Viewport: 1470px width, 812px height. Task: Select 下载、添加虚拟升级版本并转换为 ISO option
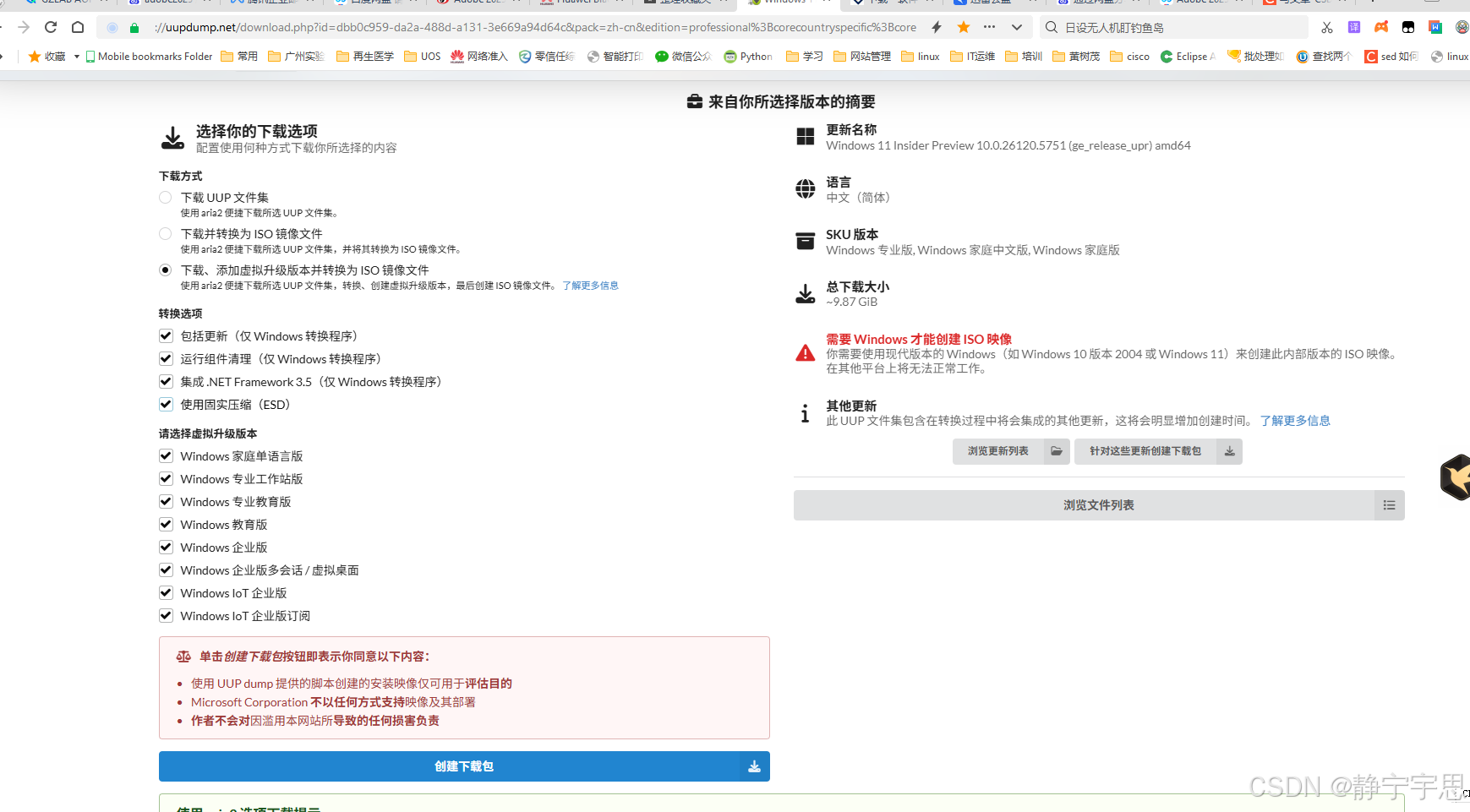(166, 270)
